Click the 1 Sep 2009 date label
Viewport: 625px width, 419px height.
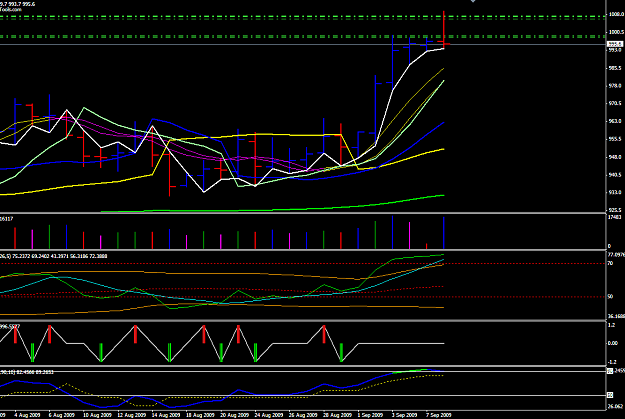[x=370, y=415]
